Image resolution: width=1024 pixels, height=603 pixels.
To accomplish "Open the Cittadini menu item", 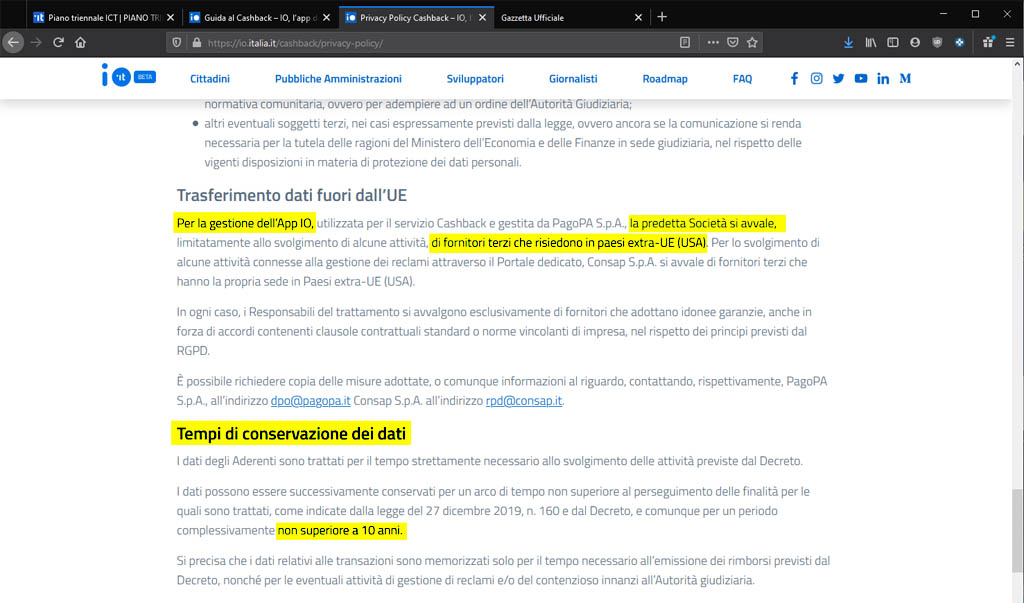I will pos(210,78).
